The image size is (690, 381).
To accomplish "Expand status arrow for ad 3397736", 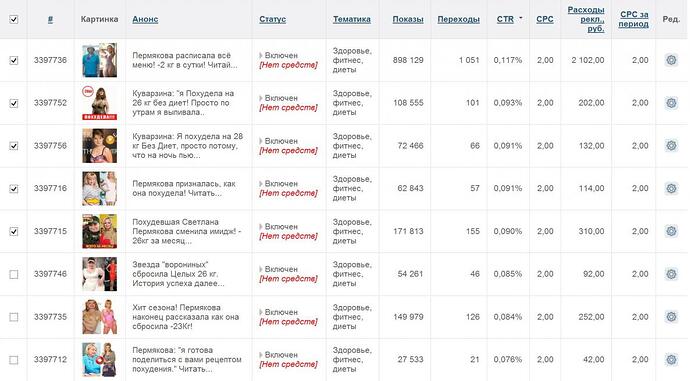I will (261, 55).
